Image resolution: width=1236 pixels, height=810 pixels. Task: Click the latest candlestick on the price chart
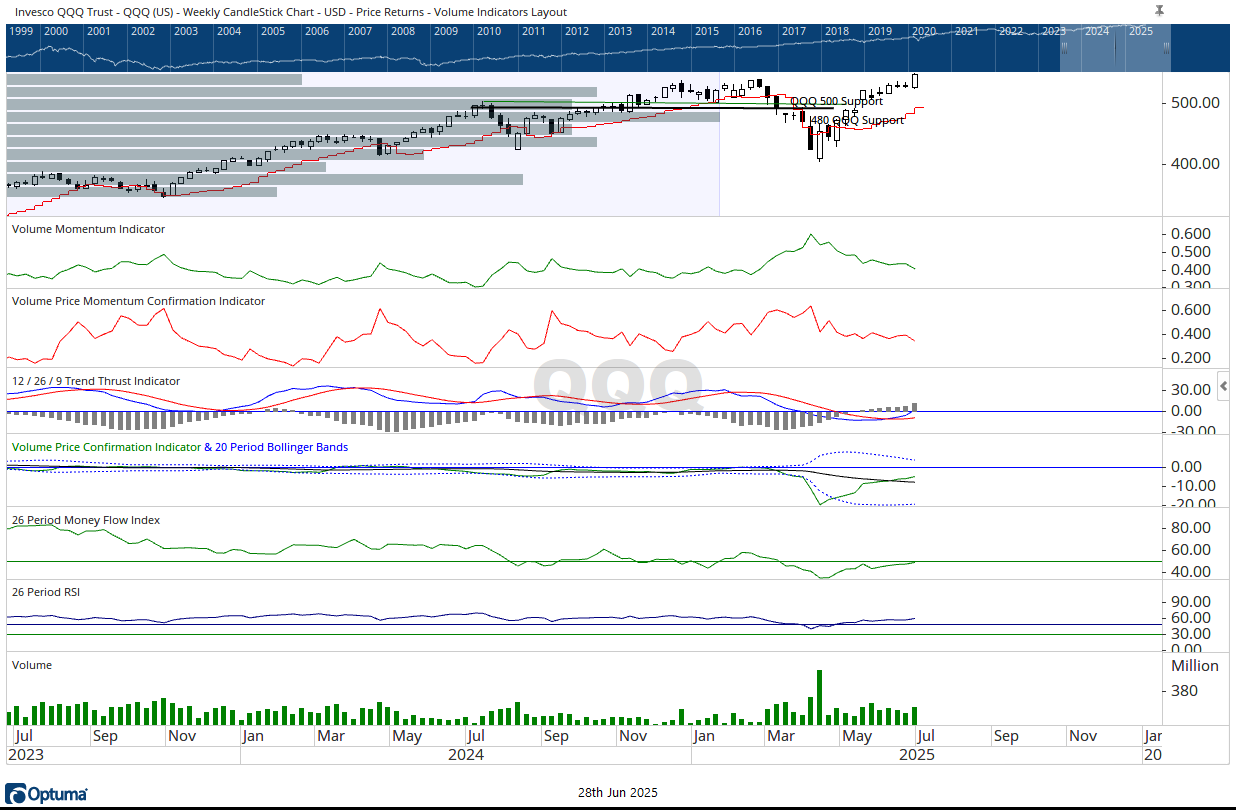point(915,82)
